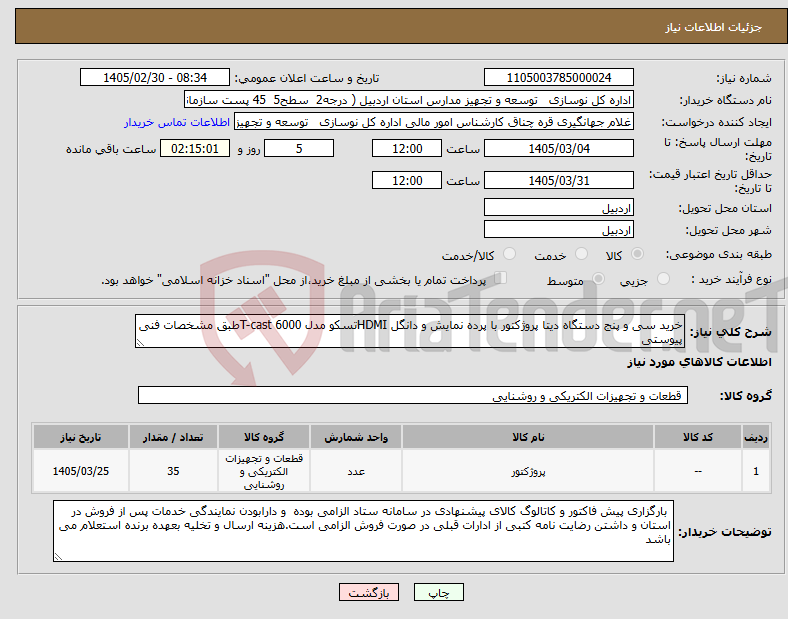The width and height of the screenshot is (788, 619).
Task: Select the خدمت radio button
Action: [x=581, y=254]
